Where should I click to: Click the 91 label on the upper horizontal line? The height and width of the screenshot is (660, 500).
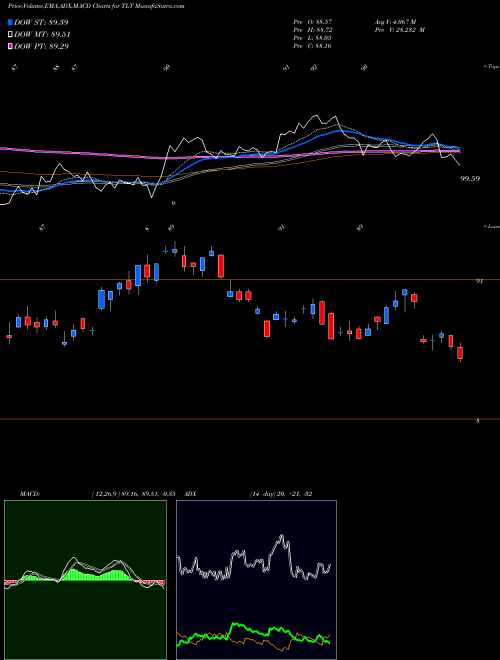coord(479,282)
